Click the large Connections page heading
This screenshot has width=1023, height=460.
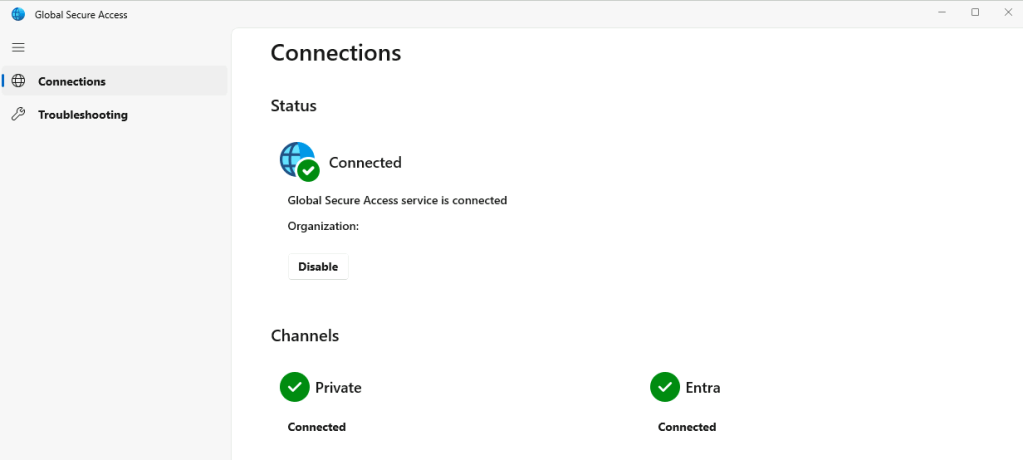[x=336, y=53]
